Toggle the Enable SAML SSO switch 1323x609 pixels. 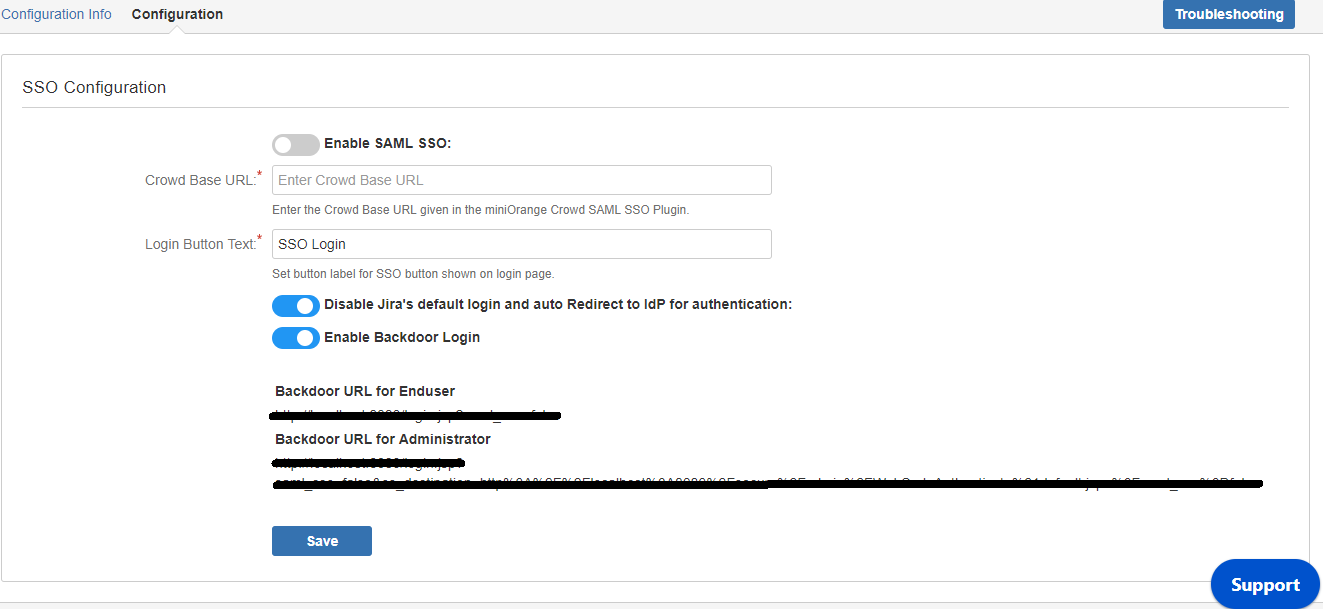(296, 144)
